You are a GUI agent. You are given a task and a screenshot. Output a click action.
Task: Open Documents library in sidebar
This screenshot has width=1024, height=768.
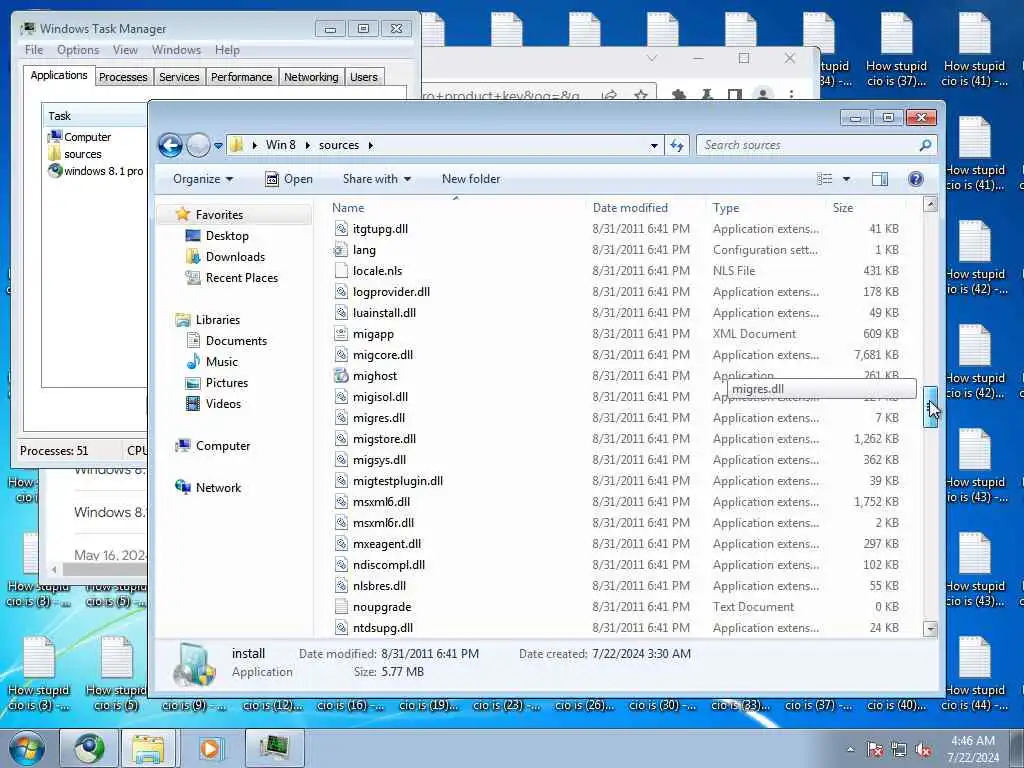click(x=236, y=341)
